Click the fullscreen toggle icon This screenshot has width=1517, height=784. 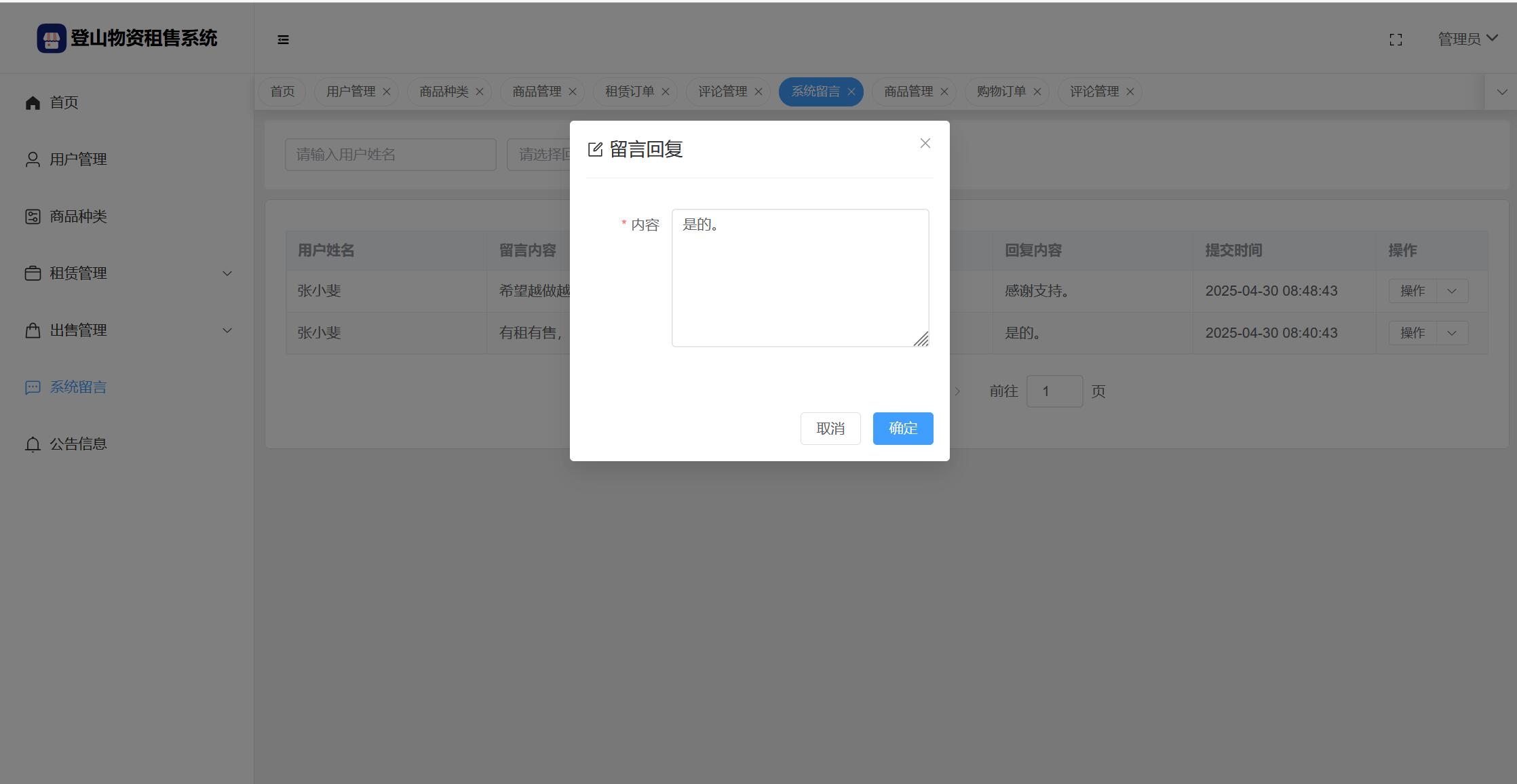1396,40
